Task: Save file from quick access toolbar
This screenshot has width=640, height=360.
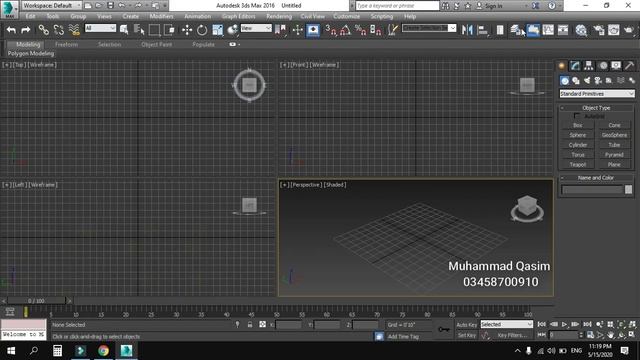Action: 110,6
